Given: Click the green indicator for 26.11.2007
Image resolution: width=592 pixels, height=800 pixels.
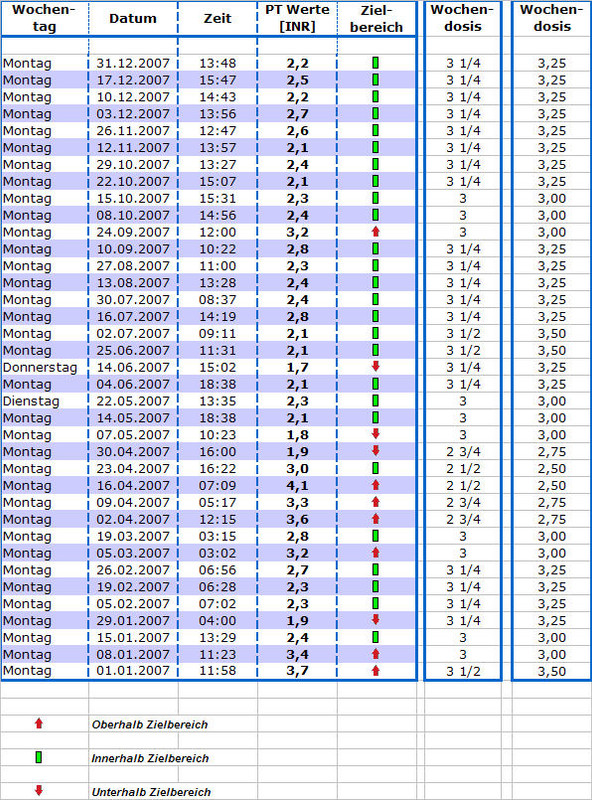Looking at the screenshot, I should [376, 131].
